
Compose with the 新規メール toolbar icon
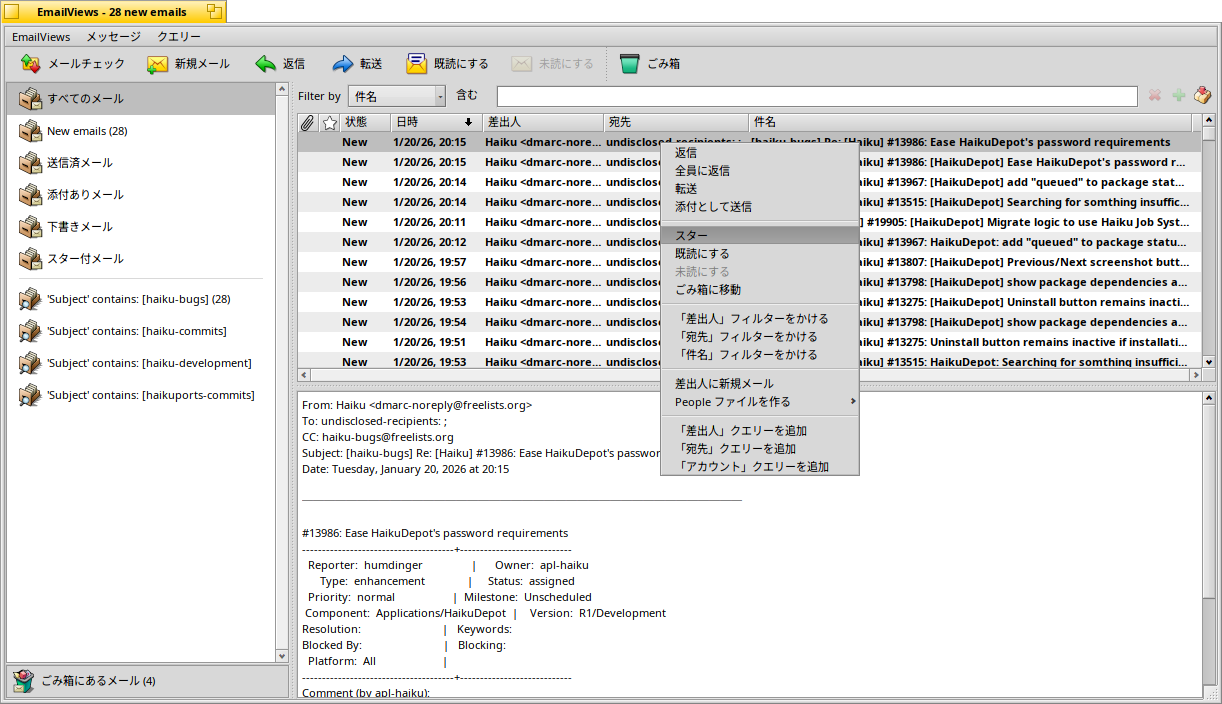pyautogui.click(x=157, y=64)
